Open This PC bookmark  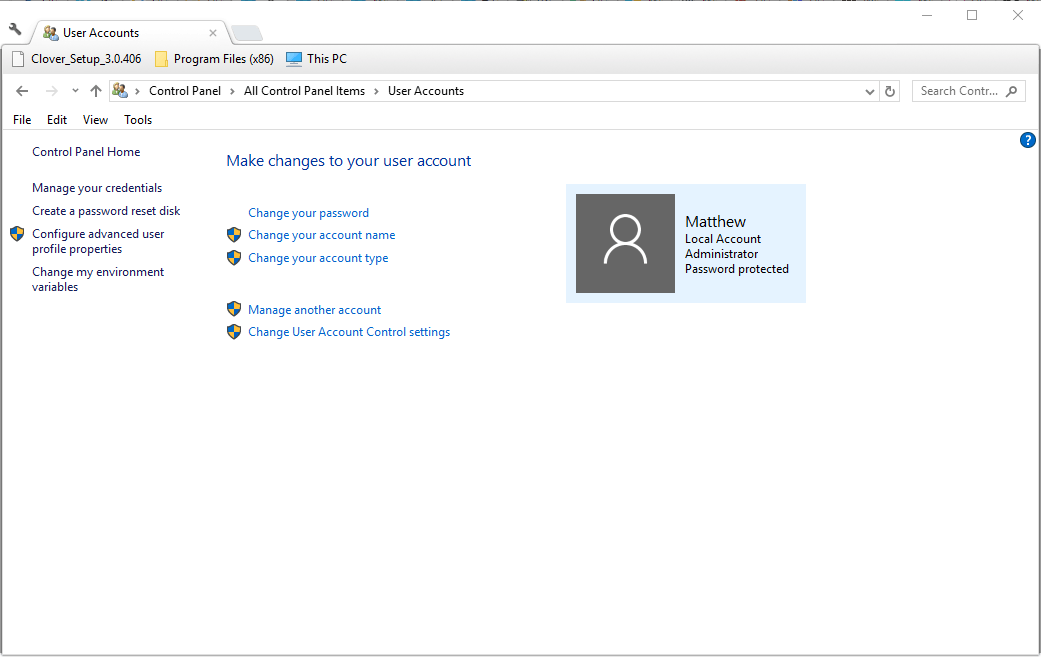coord(316,59)
